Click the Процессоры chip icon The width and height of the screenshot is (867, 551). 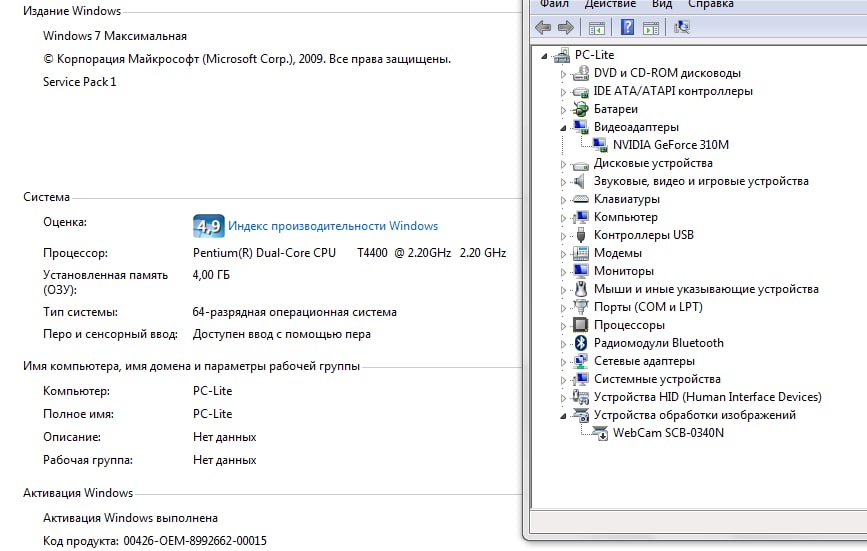point(581,325)
